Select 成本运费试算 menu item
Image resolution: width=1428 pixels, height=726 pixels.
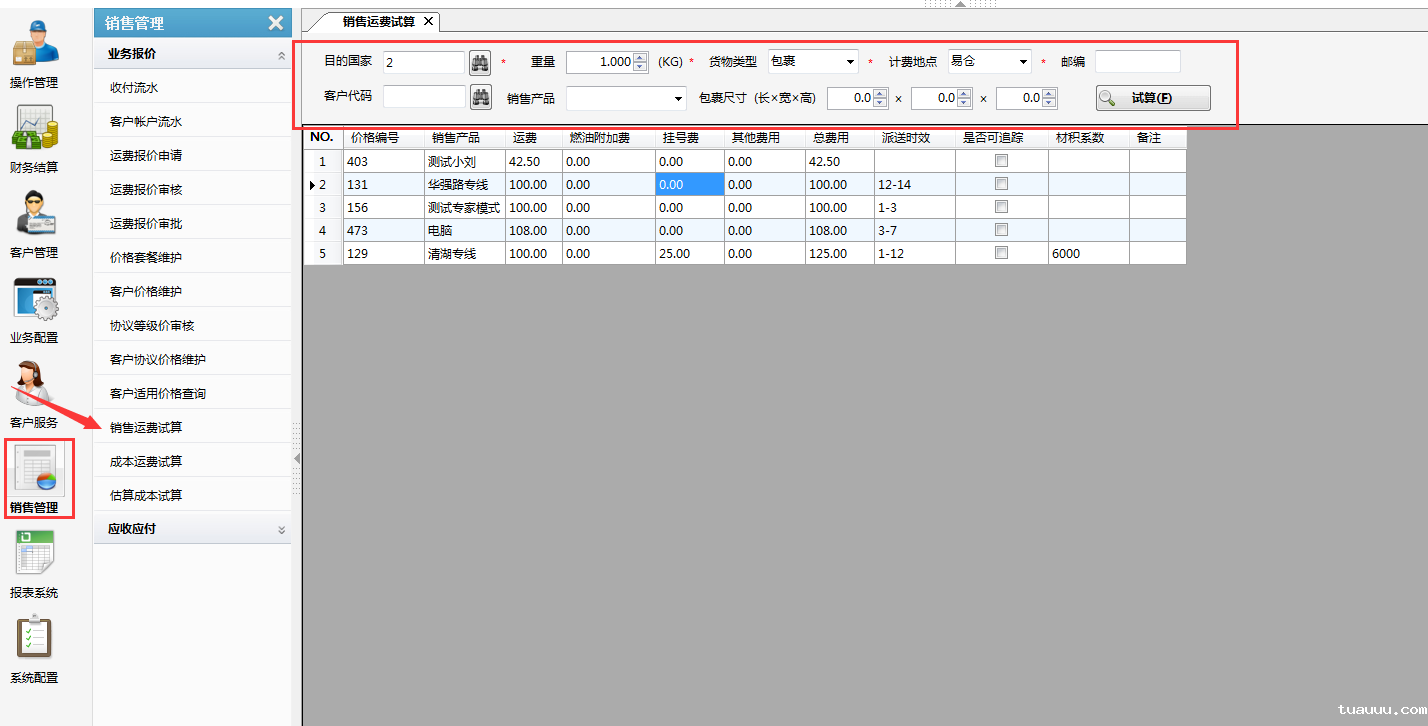click(146, 462)
